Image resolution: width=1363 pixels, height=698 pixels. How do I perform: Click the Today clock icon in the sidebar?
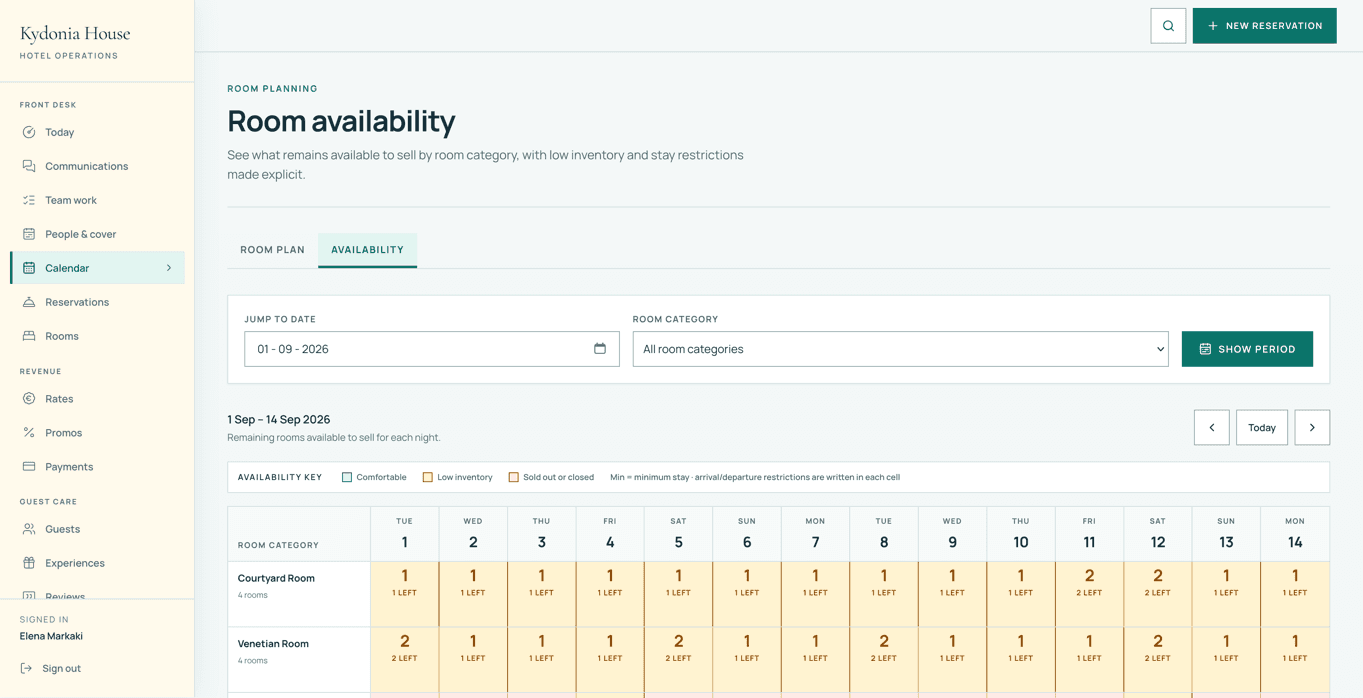(x=29, y=132)
